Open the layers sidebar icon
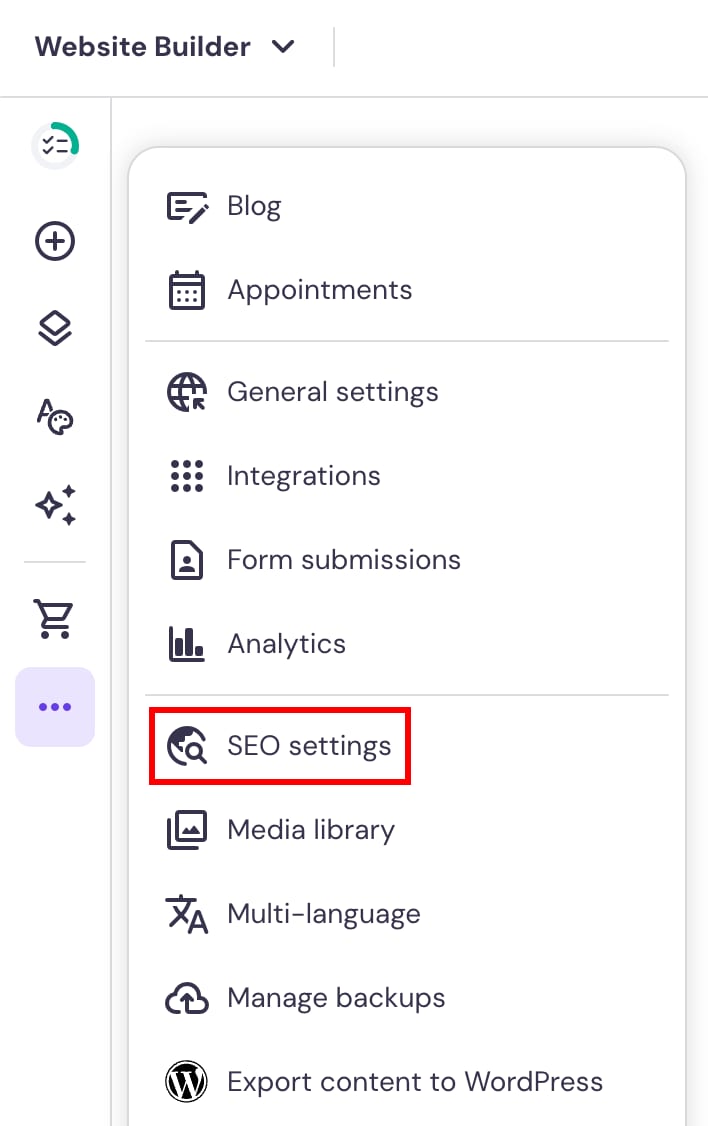Screen dimensions: 708x1126 [55, 329]
